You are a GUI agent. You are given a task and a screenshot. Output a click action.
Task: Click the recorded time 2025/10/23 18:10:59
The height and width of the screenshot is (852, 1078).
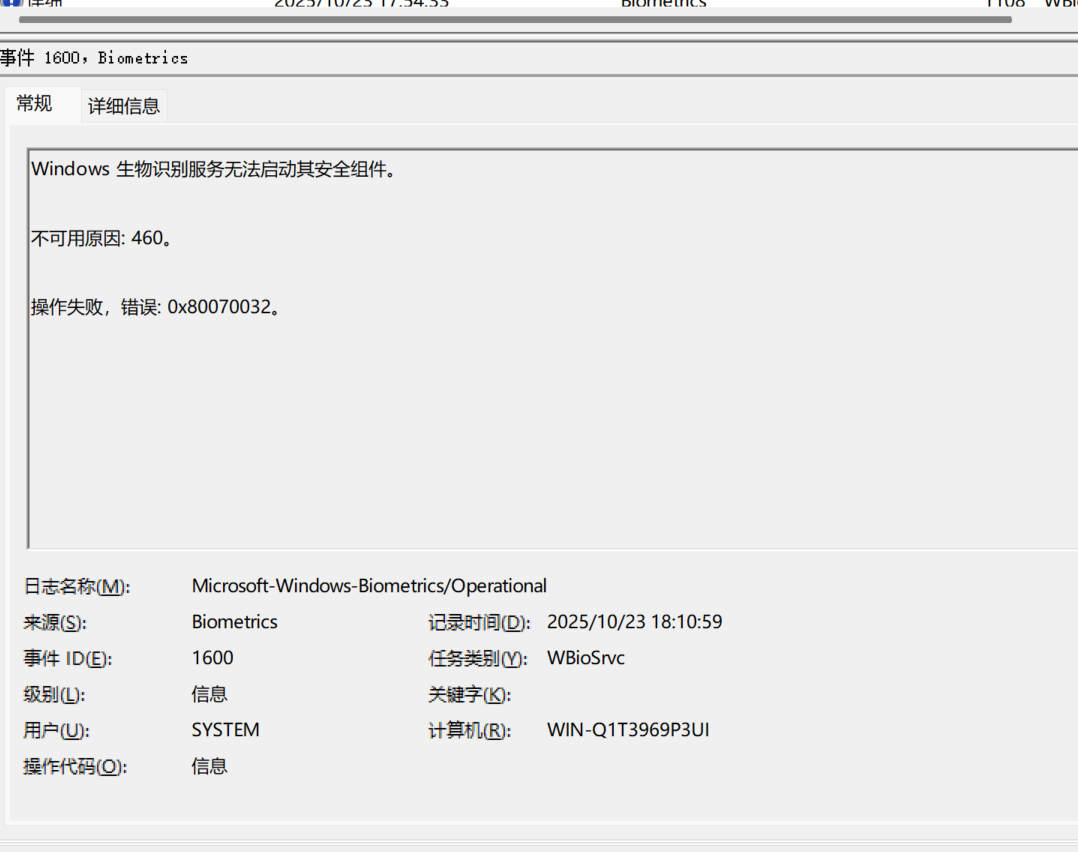click(635, 622)
